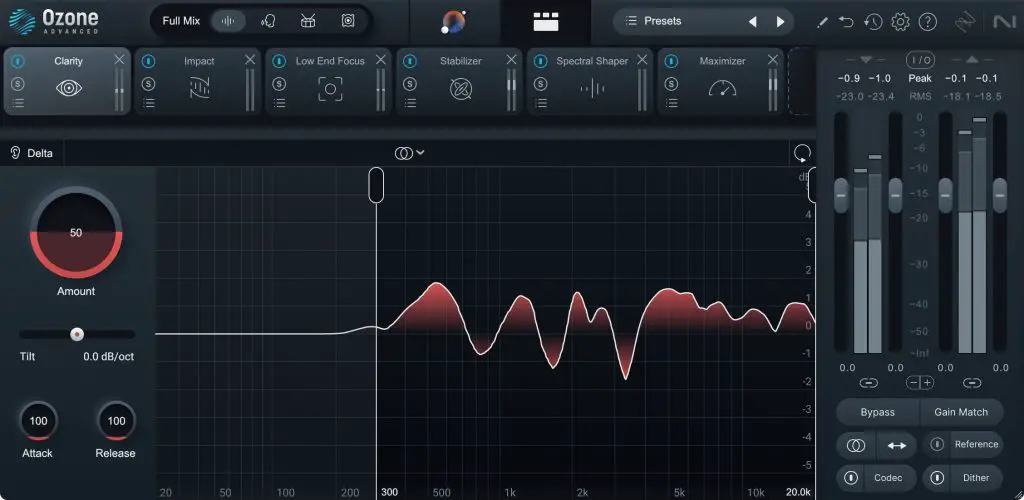Open the Presets list
This screenshot has height=500, width=1024.
(654, 21)
